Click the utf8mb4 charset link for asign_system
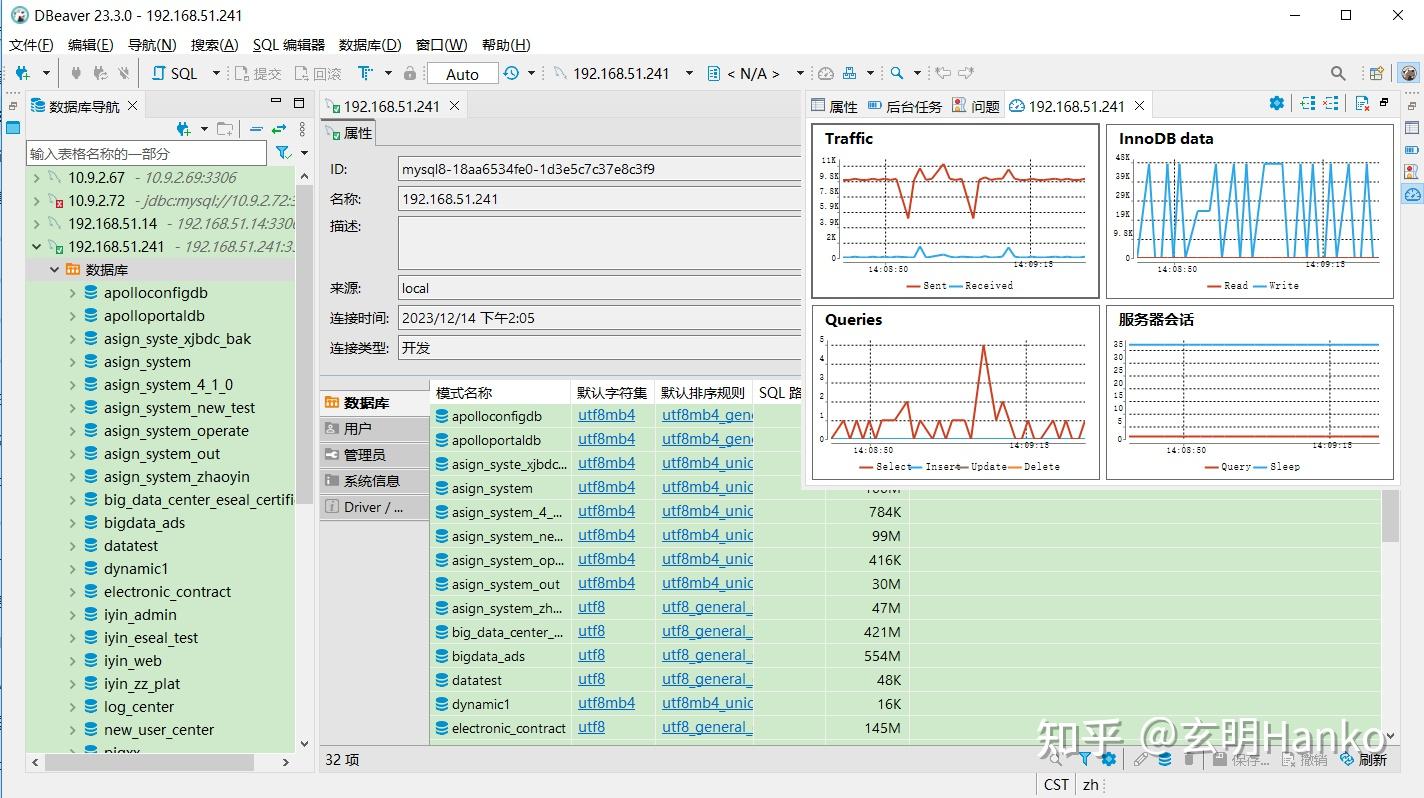Image resolution: width=1424 pixels, height=798 pixels. coord(606,487)
